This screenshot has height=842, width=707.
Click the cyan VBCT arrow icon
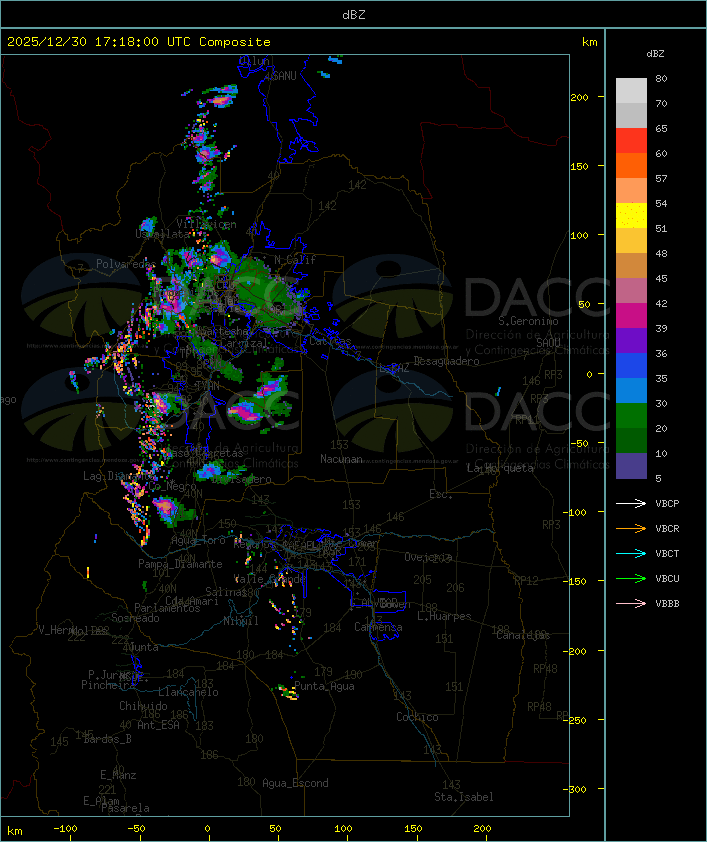(631, 553)
